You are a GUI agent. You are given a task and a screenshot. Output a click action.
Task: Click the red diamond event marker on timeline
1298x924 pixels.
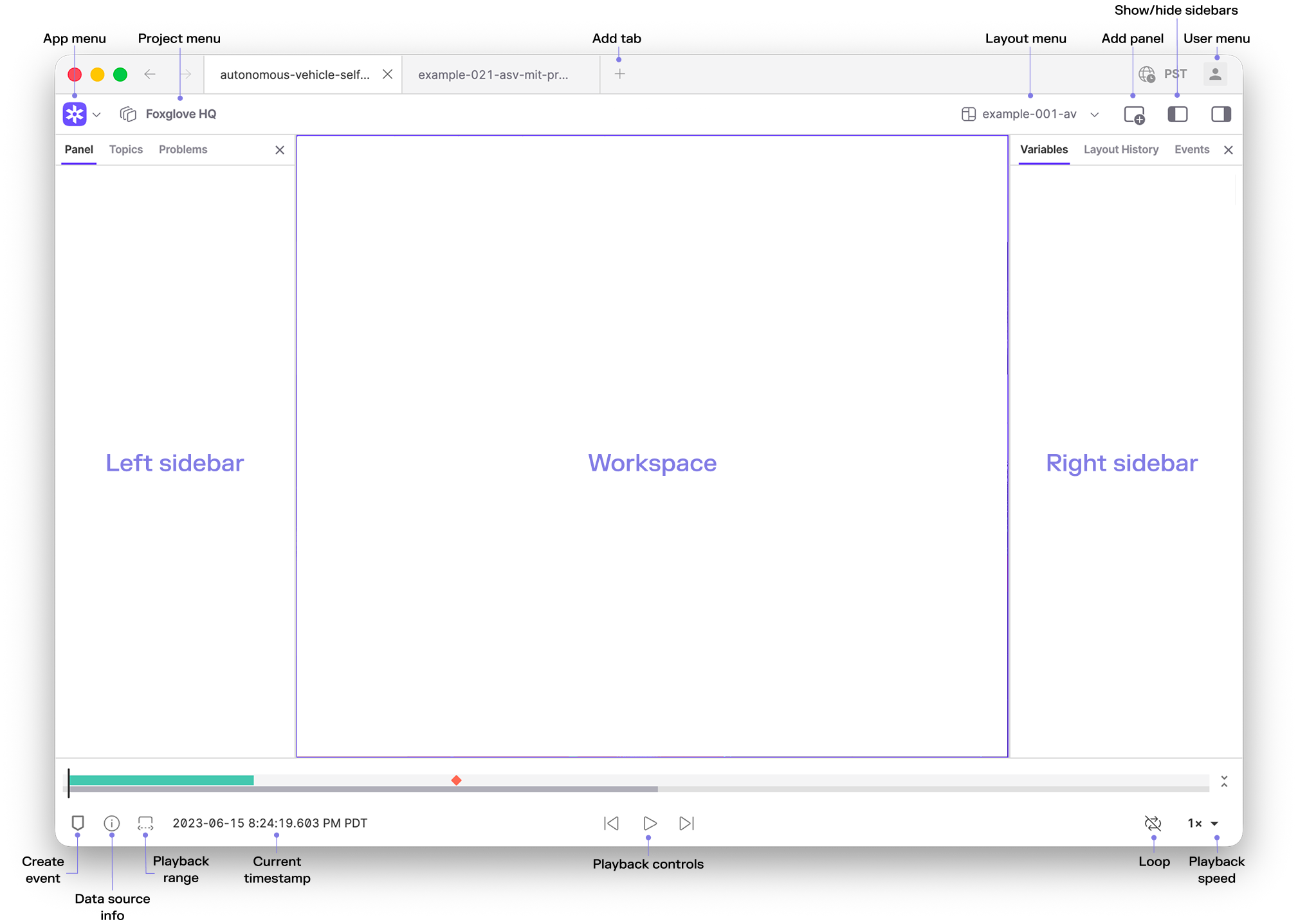pos(456,780)
